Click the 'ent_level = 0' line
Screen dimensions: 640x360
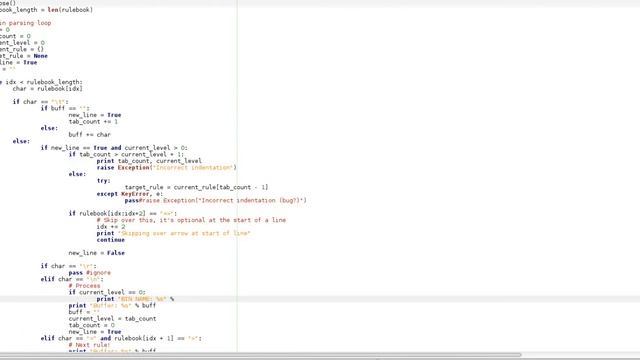[22, 43]
